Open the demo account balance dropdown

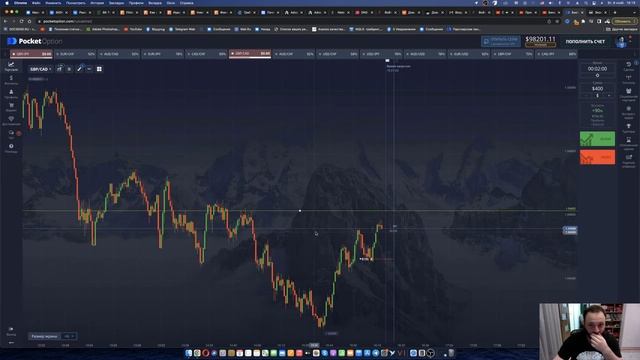(540, 41)
